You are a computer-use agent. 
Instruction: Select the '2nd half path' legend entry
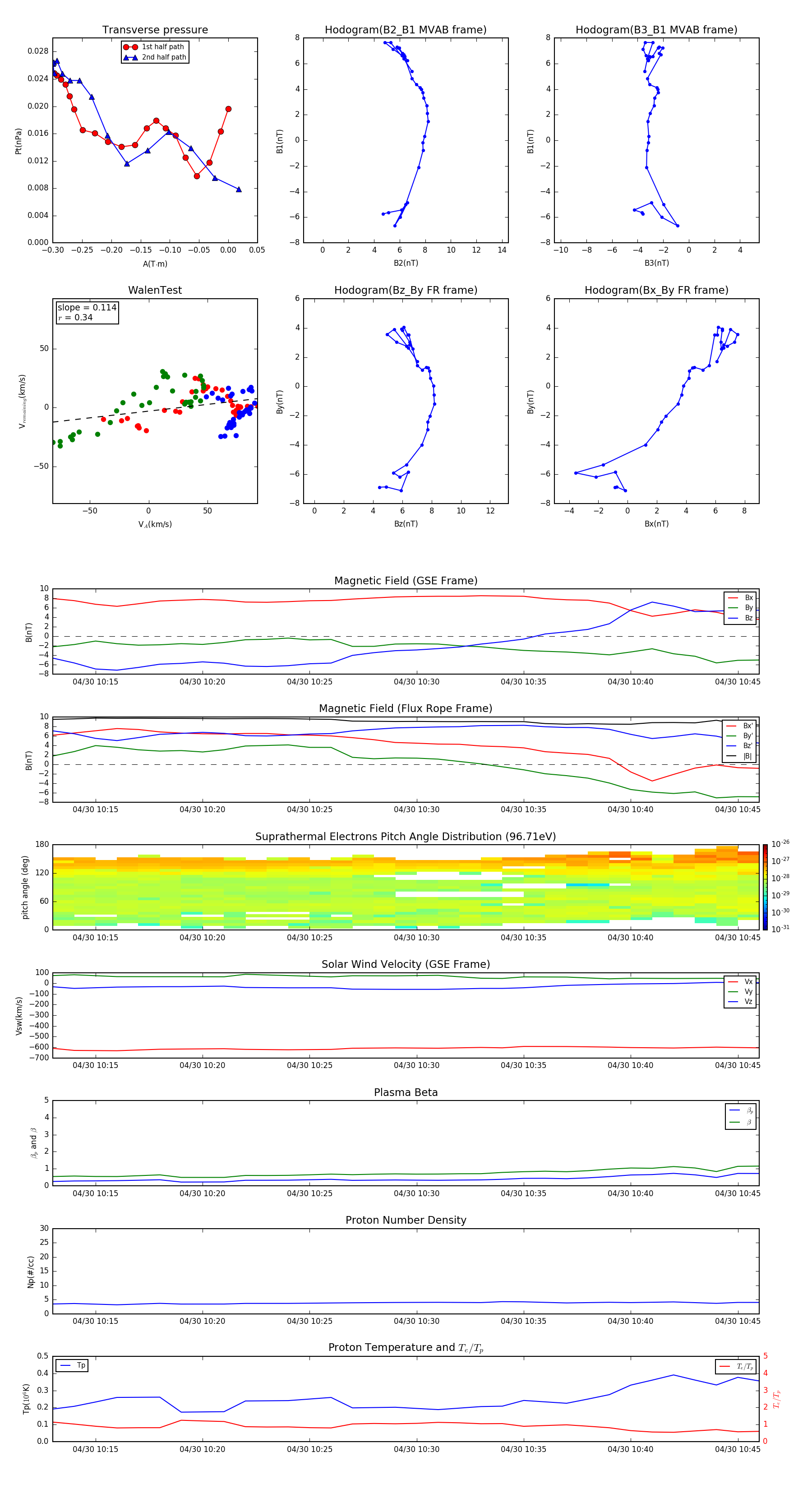(155, 57)
